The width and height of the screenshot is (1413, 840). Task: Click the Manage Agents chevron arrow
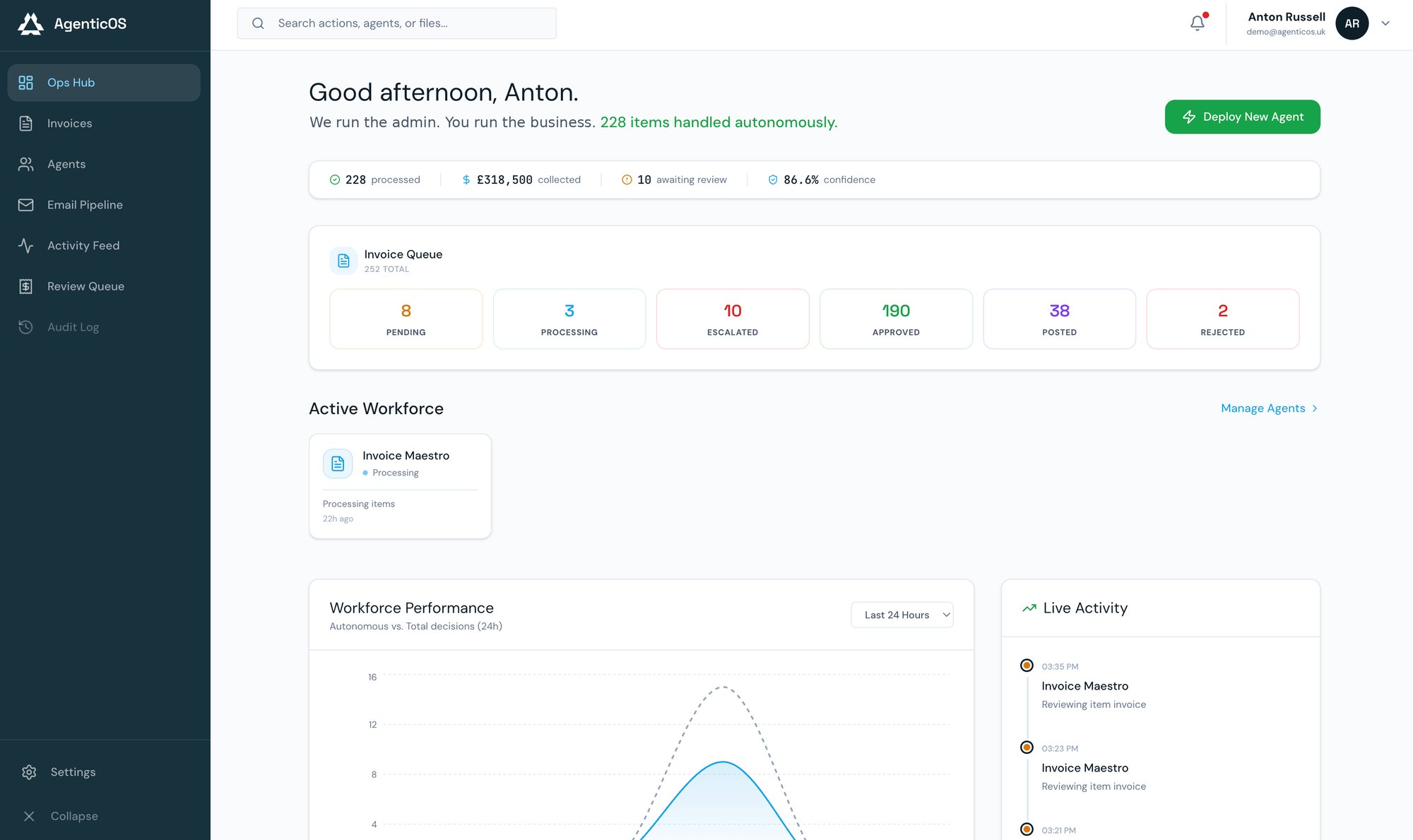pos(1314,408)
